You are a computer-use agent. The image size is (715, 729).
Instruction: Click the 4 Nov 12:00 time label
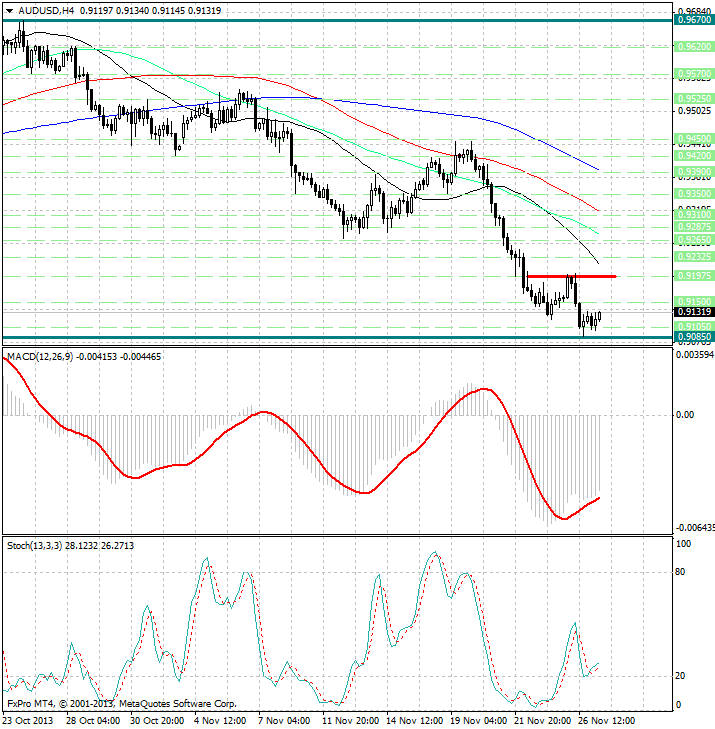pyautogui.click(x=220, y=721)
